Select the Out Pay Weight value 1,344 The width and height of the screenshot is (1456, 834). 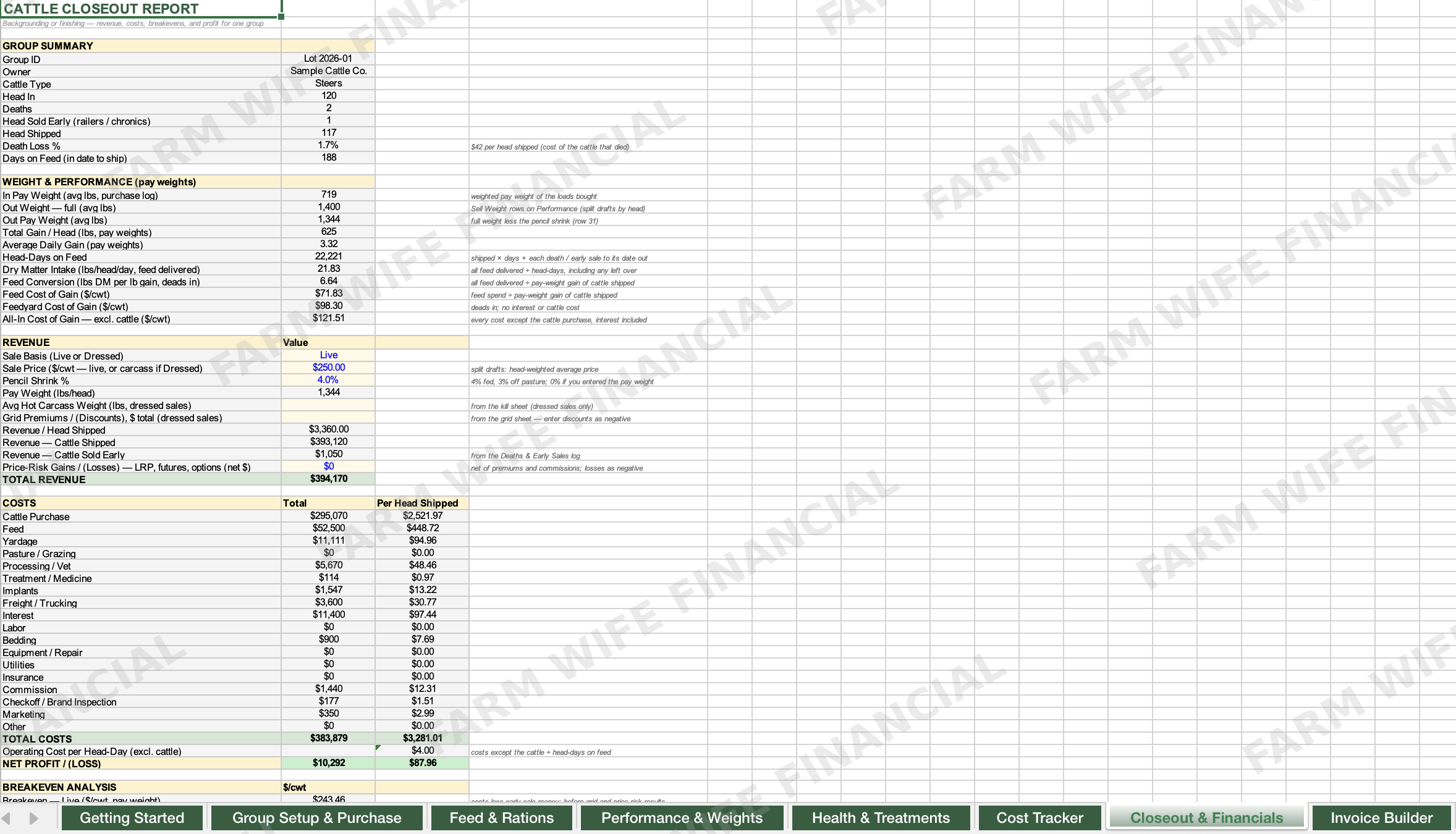(x=328, y=219)
